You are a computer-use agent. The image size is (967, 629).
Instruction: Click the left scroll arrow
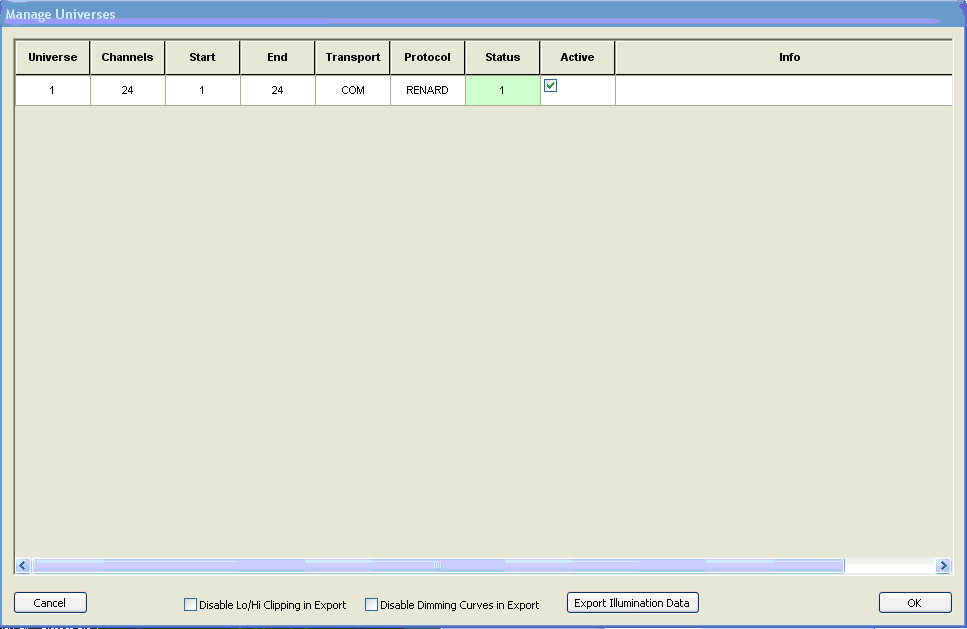[23, 565]
